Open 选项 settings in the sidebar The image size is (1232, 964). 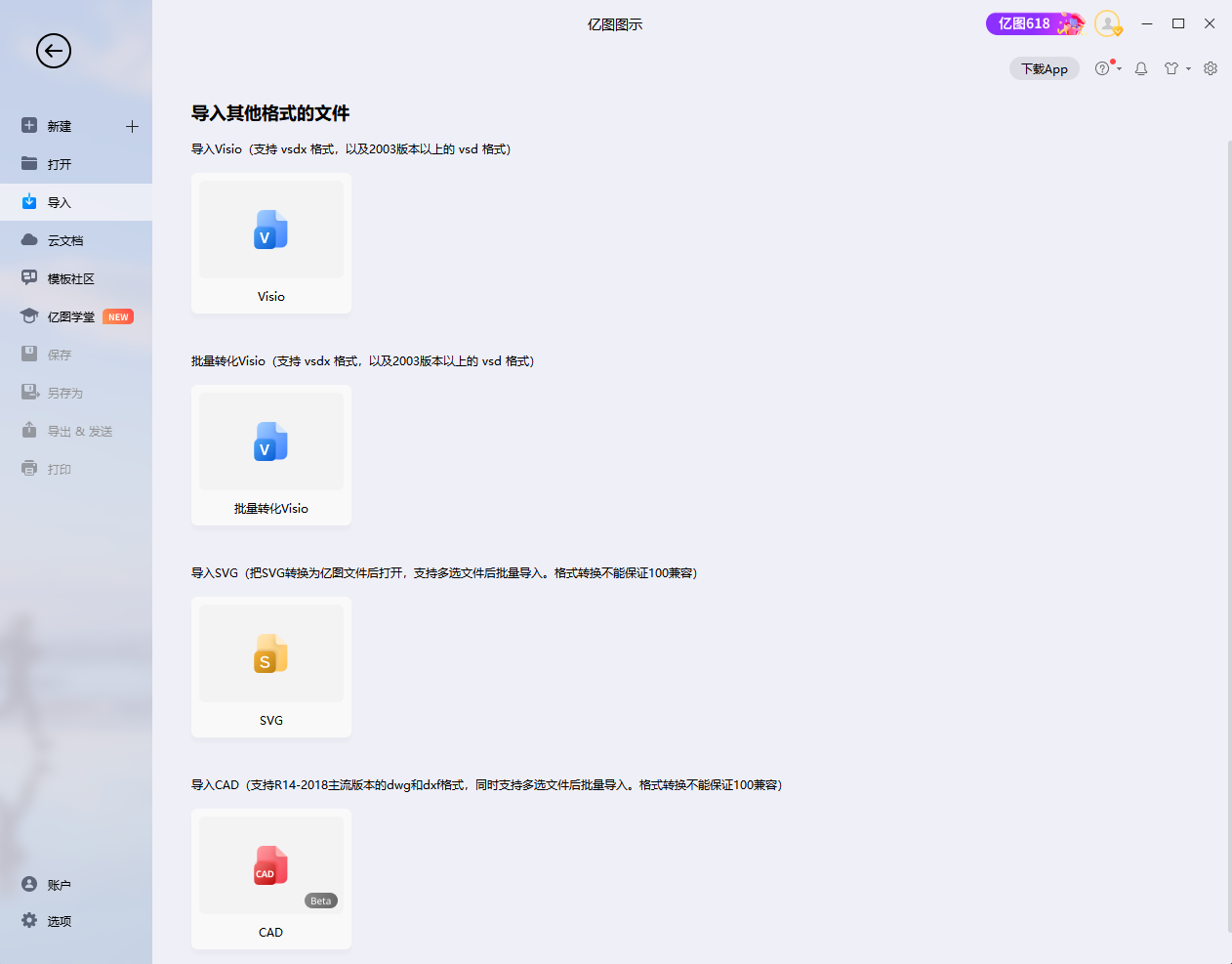pyautogui.click(x=59, y=921)
